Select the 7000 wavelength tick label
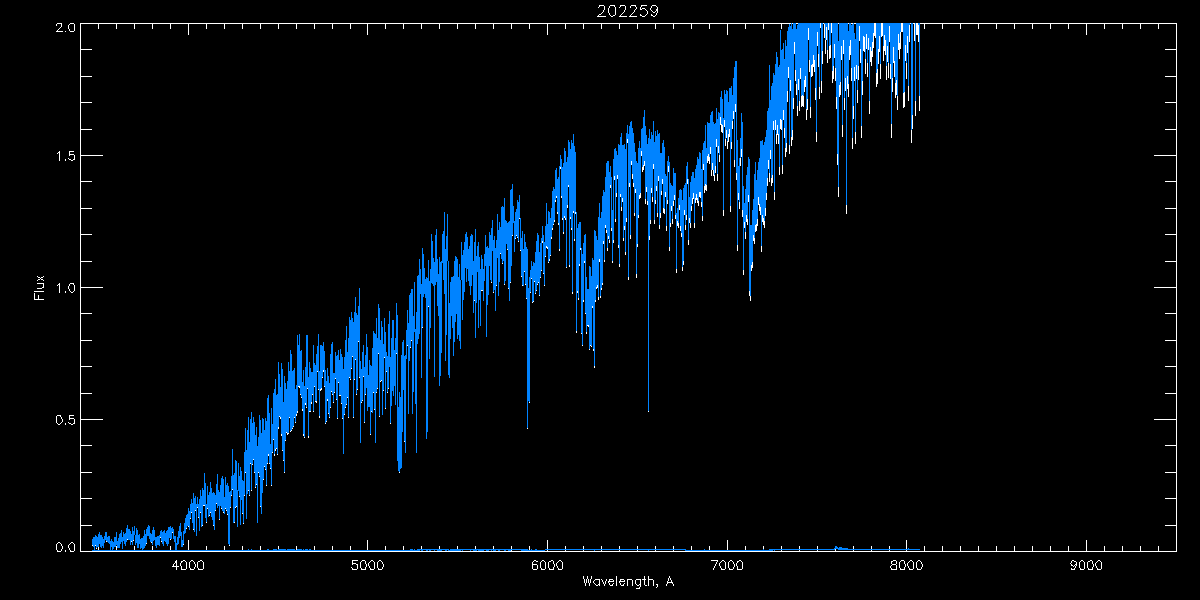This screenshot has height=600, width=1200. (727, 566)
